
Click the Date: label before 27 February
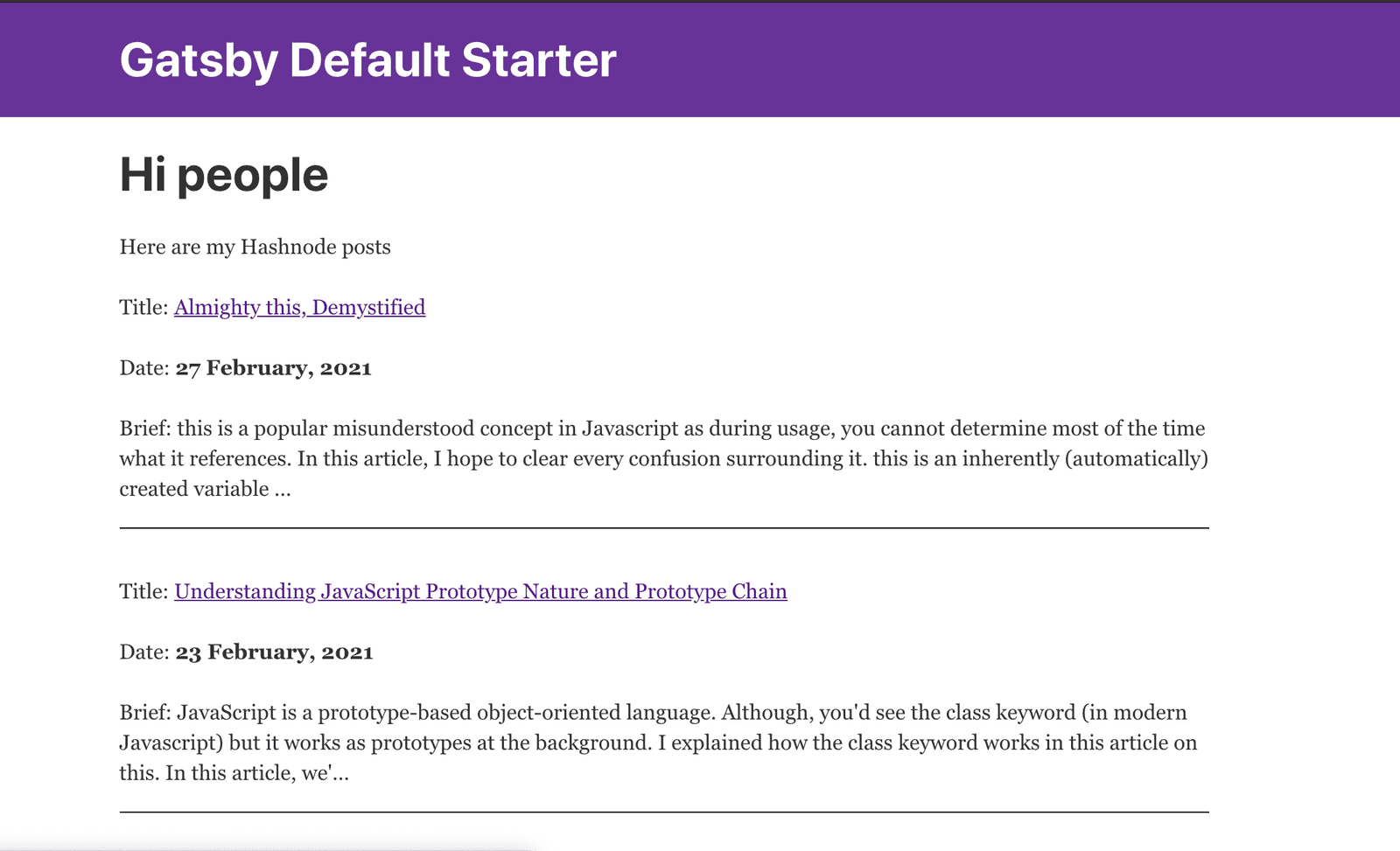(144, 368)
